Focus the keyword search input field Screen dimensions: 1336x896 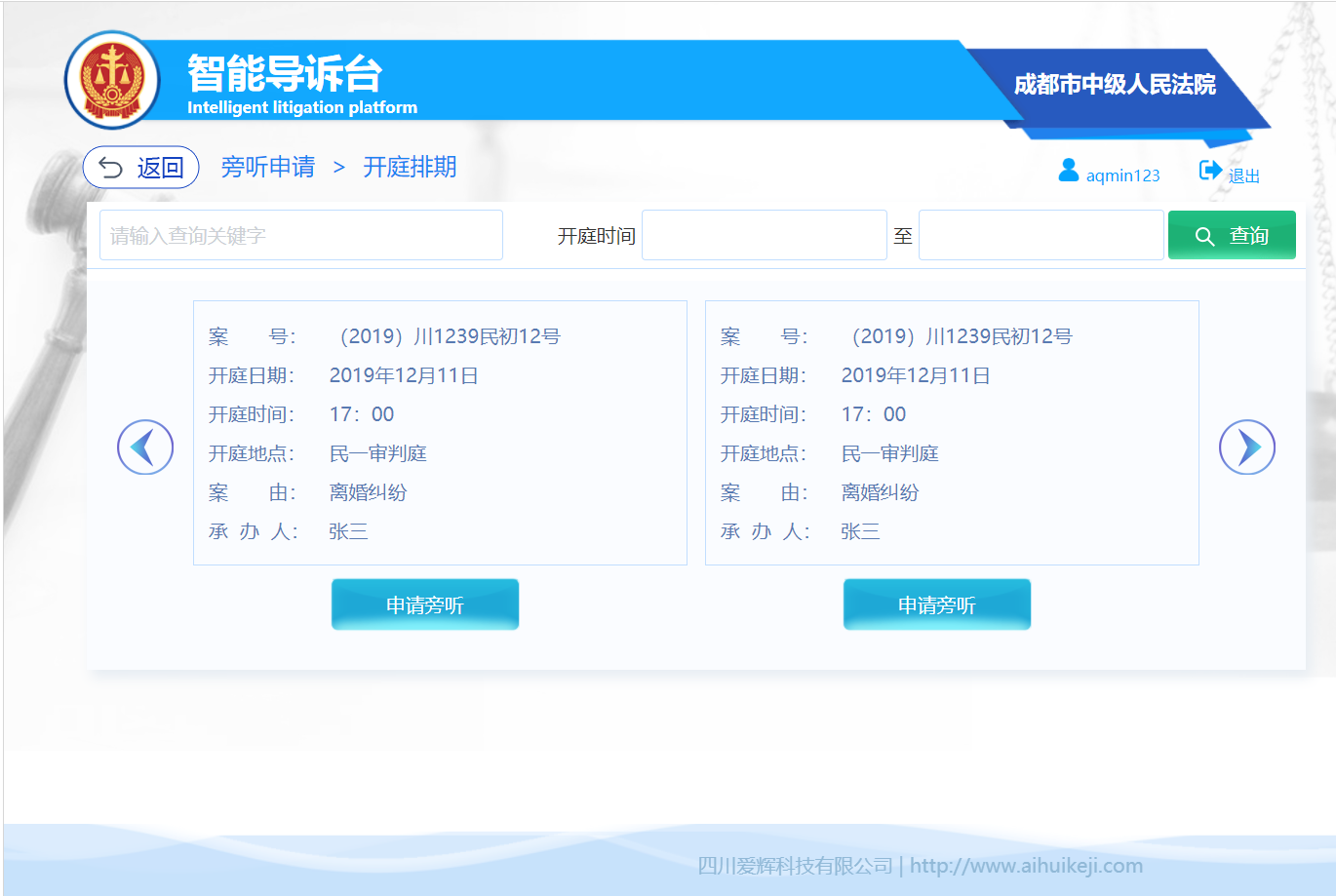click(300, 235)
